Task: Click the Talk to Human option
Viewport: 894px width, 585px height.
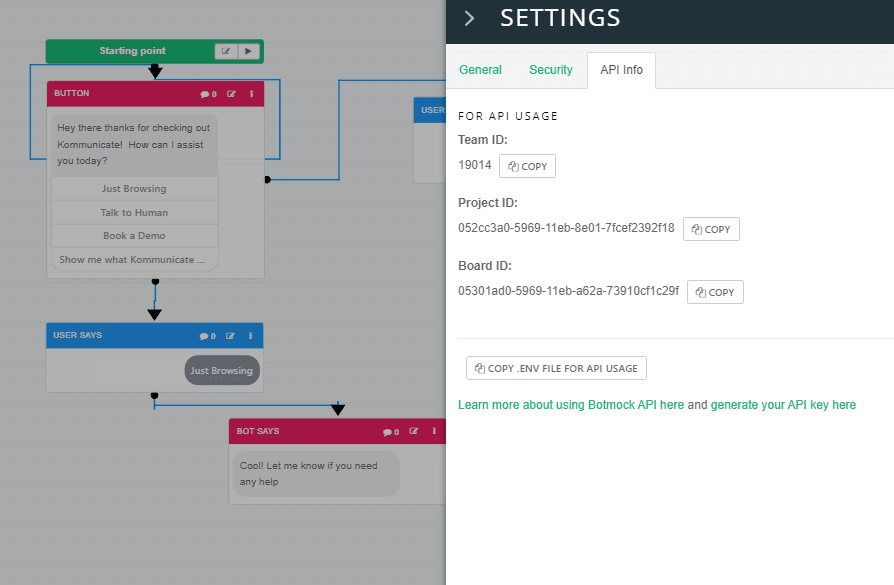Action: click(x=135, y=213)
